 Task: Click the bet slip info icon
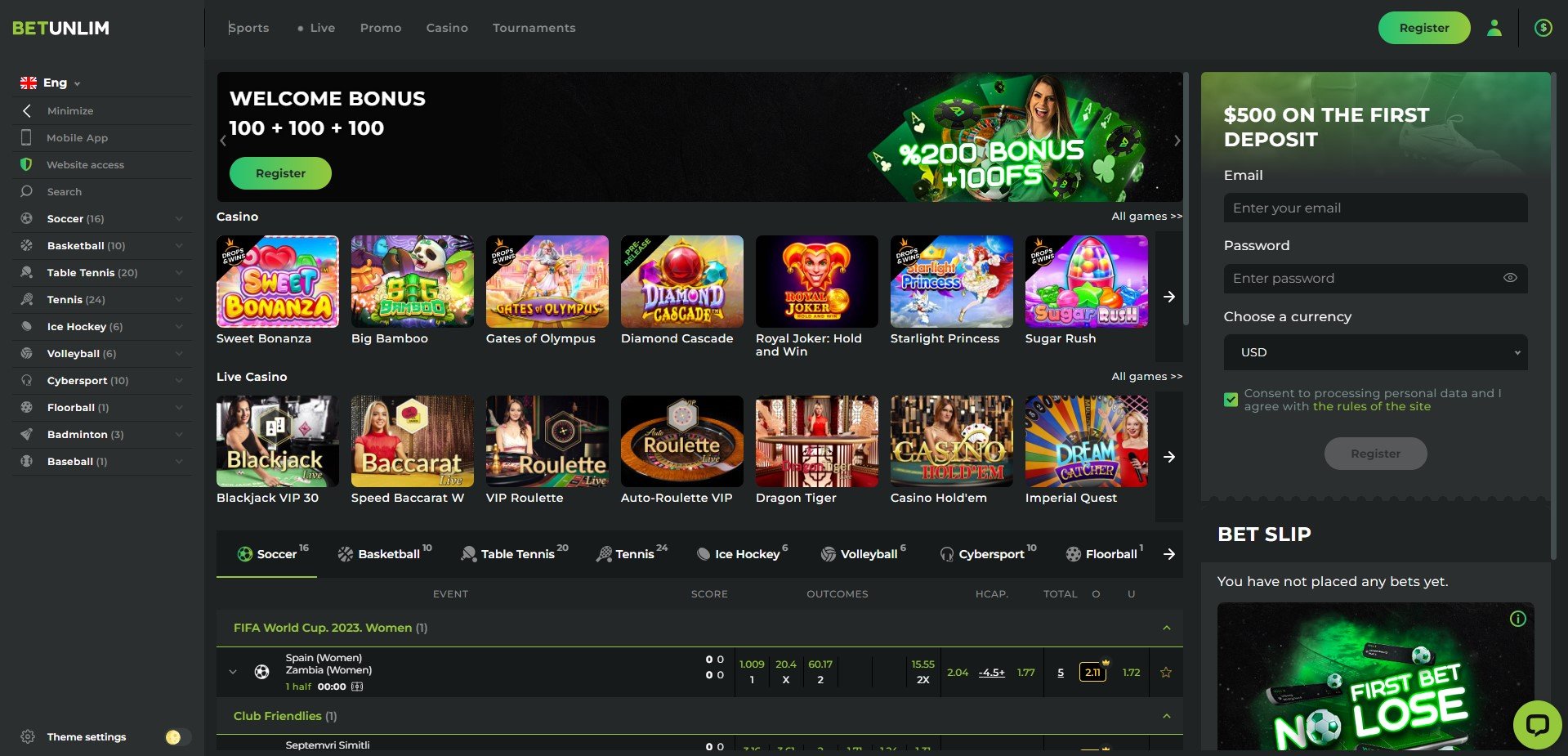tap(1517, 619)
